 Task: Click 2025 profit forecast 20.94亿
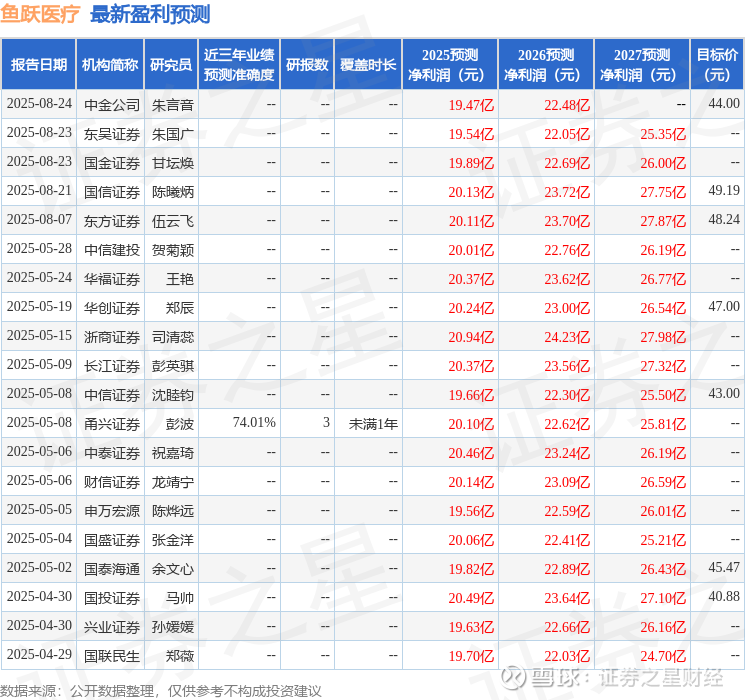[471, 337]
